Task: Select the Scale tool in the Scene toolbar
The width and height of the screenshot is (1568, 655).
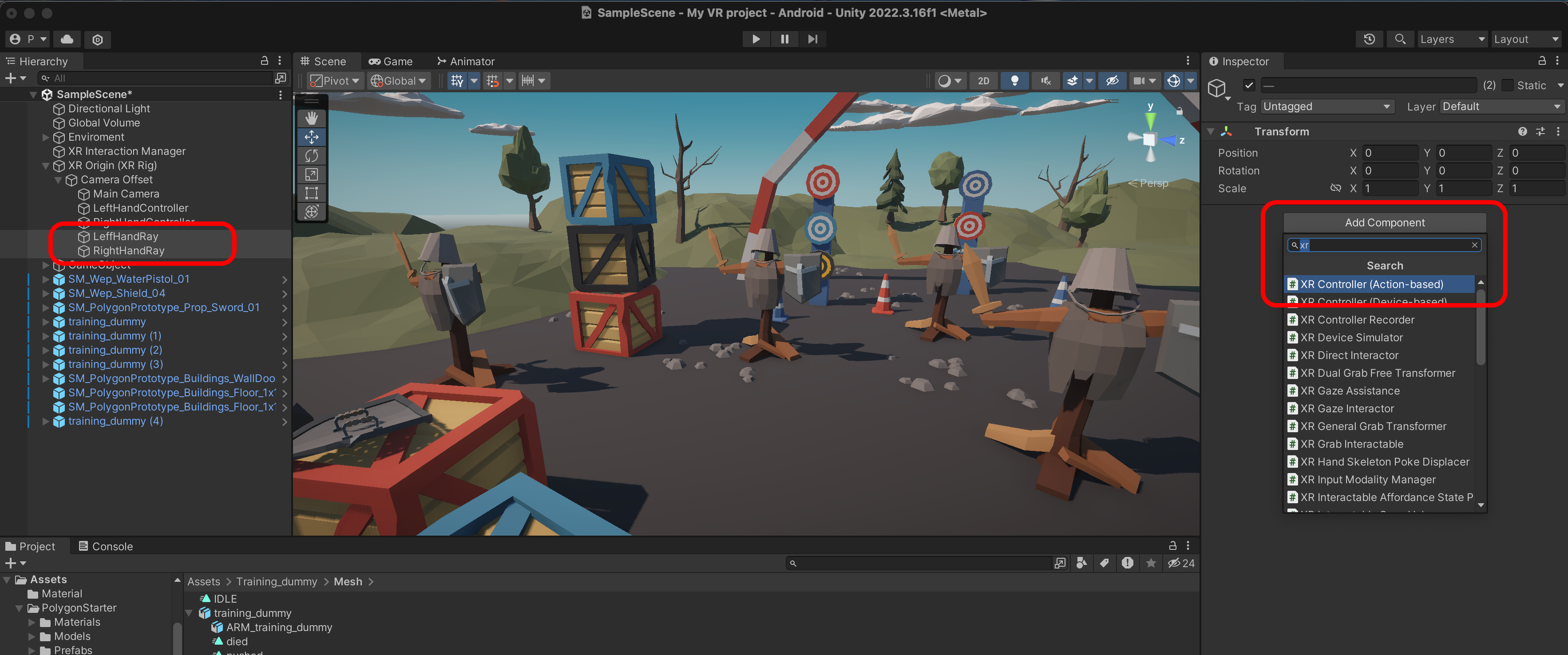Action: point(311,175)
